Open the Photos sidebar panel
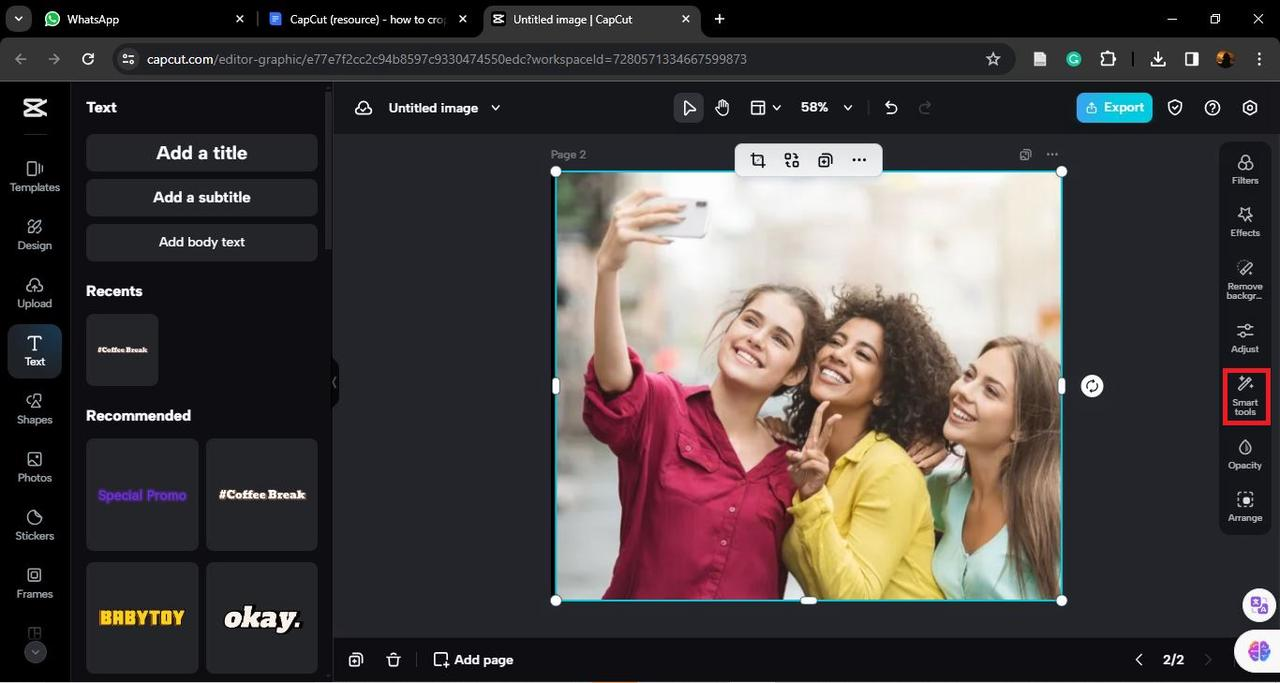Screen dimensions: 1280x683 pyautogui.click(x=35, y=466)
